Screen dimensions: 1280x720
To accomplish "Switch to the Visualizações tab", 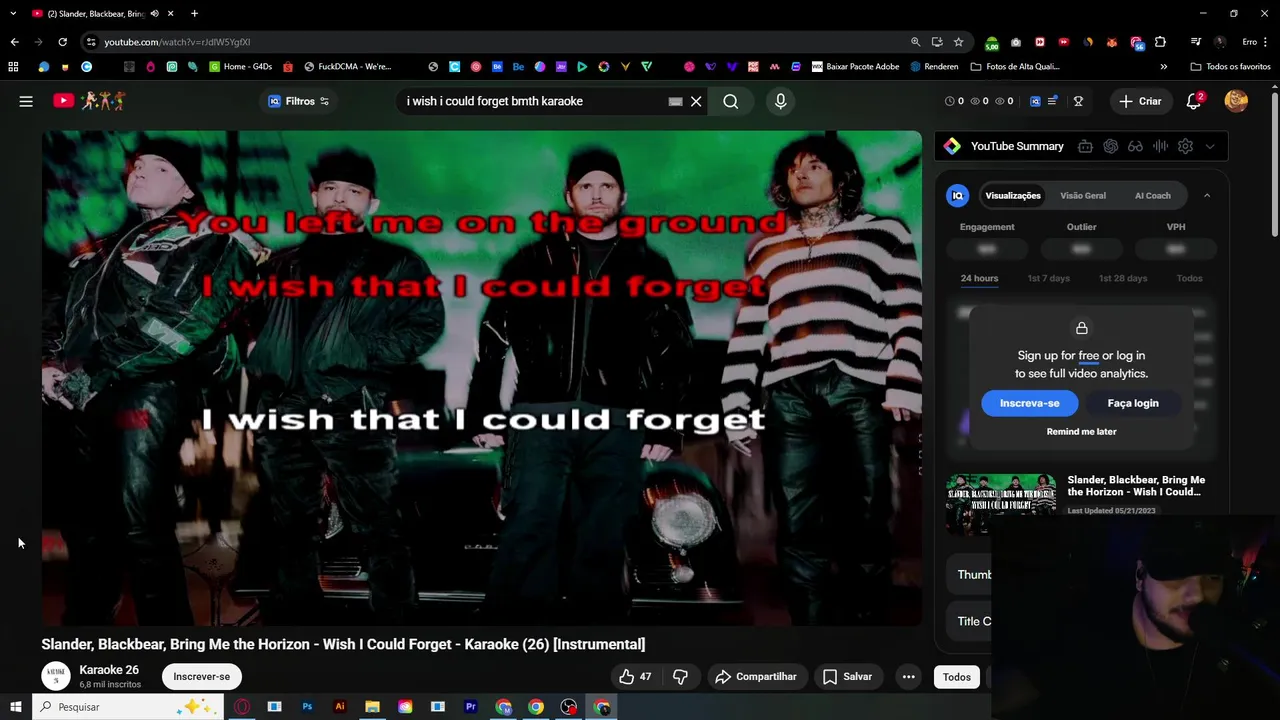I will pyautogui.click(x=1013, y=196).
